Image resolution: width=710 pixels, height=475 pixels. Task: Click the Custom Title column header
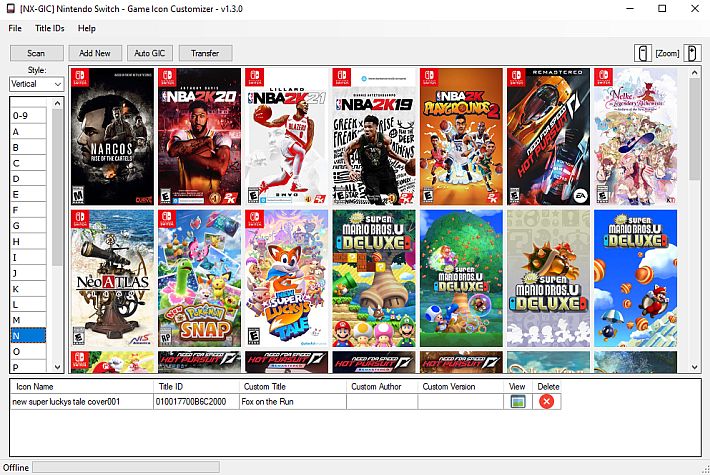point(293,387)
